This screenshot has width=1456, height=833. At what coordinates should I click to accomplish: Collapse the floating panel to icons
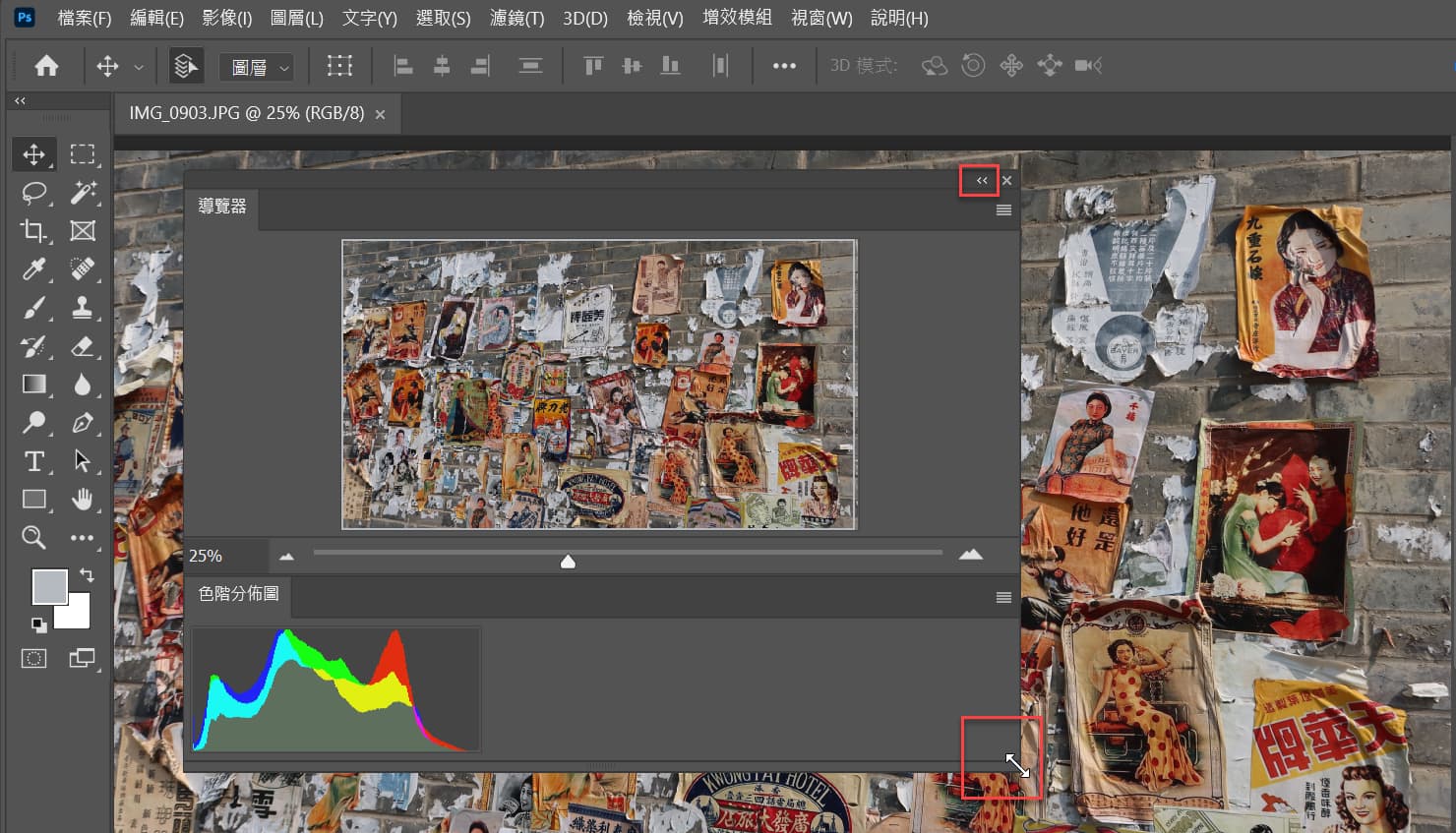tap(981, 180)
